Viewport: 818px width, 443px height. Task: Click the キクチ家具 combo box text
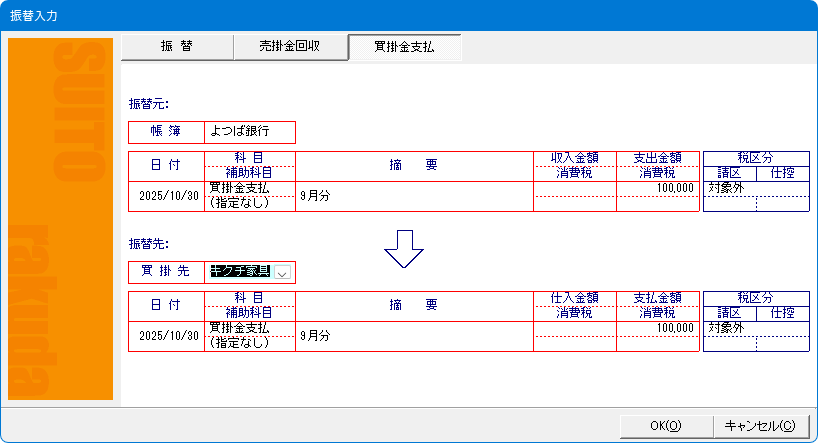tap(240, 273)
